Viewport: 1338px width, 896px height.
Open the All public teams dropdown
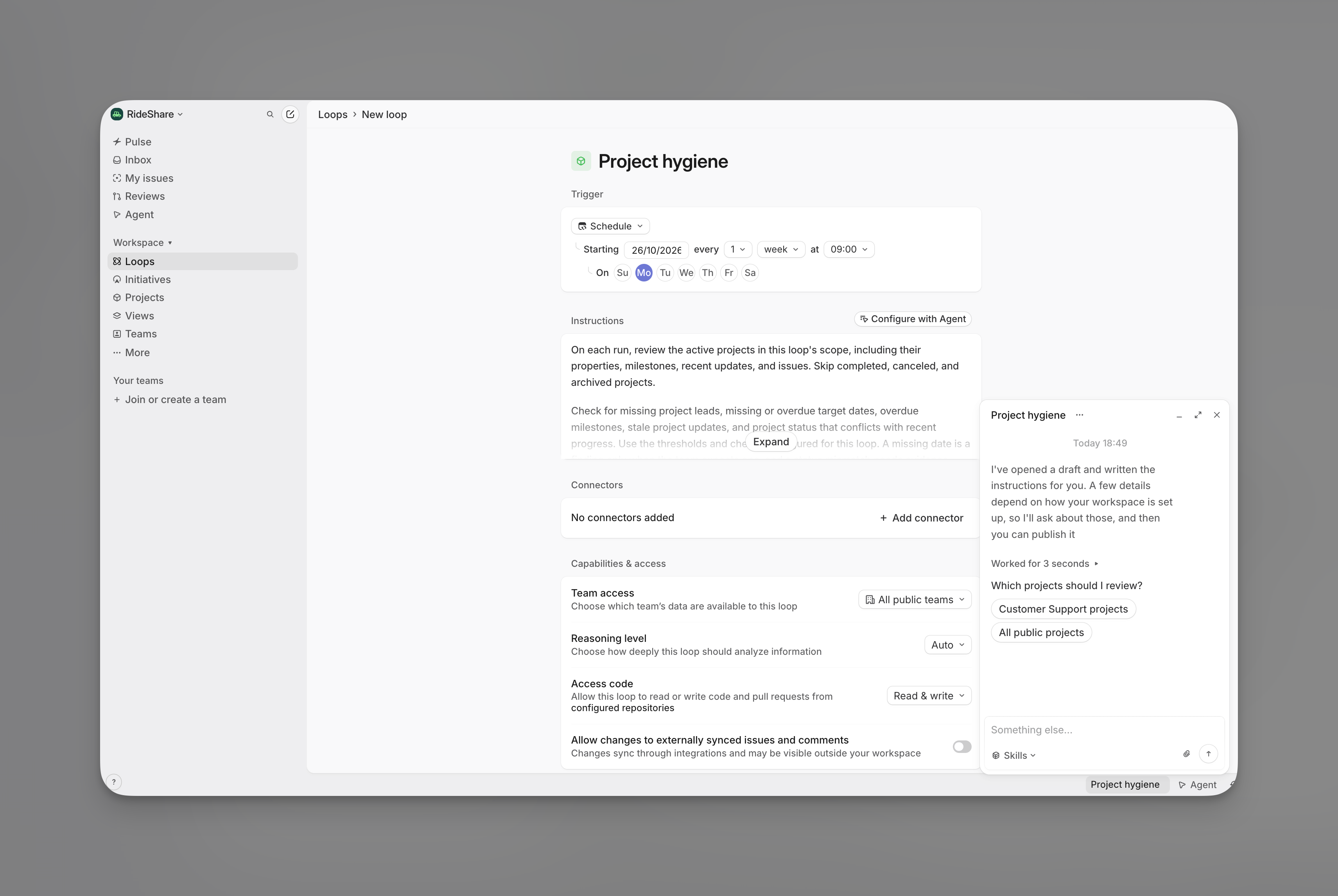pos(915,599)
